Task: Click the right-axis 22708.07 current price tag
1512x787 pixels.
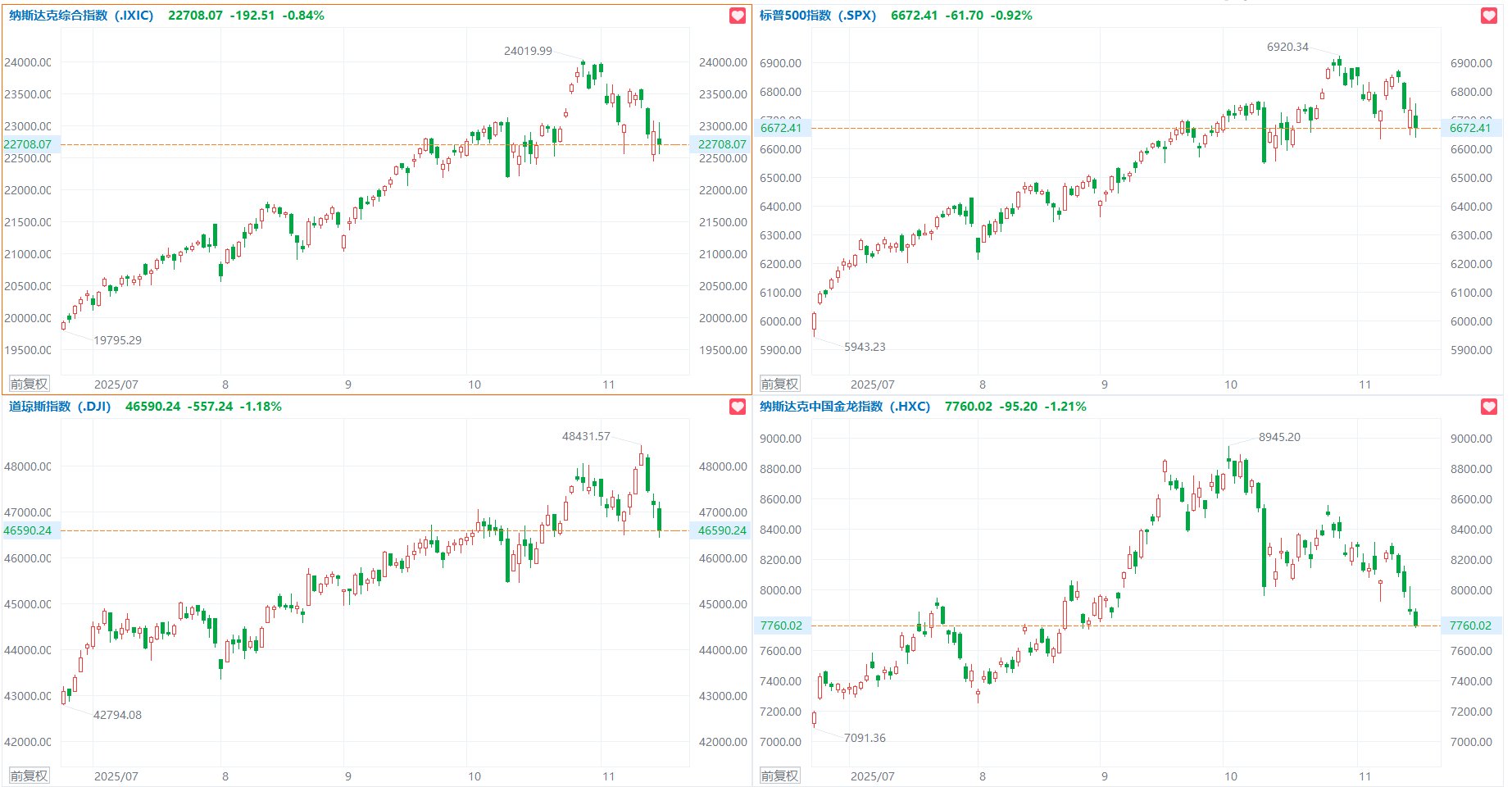Action: tap(721, 144)
